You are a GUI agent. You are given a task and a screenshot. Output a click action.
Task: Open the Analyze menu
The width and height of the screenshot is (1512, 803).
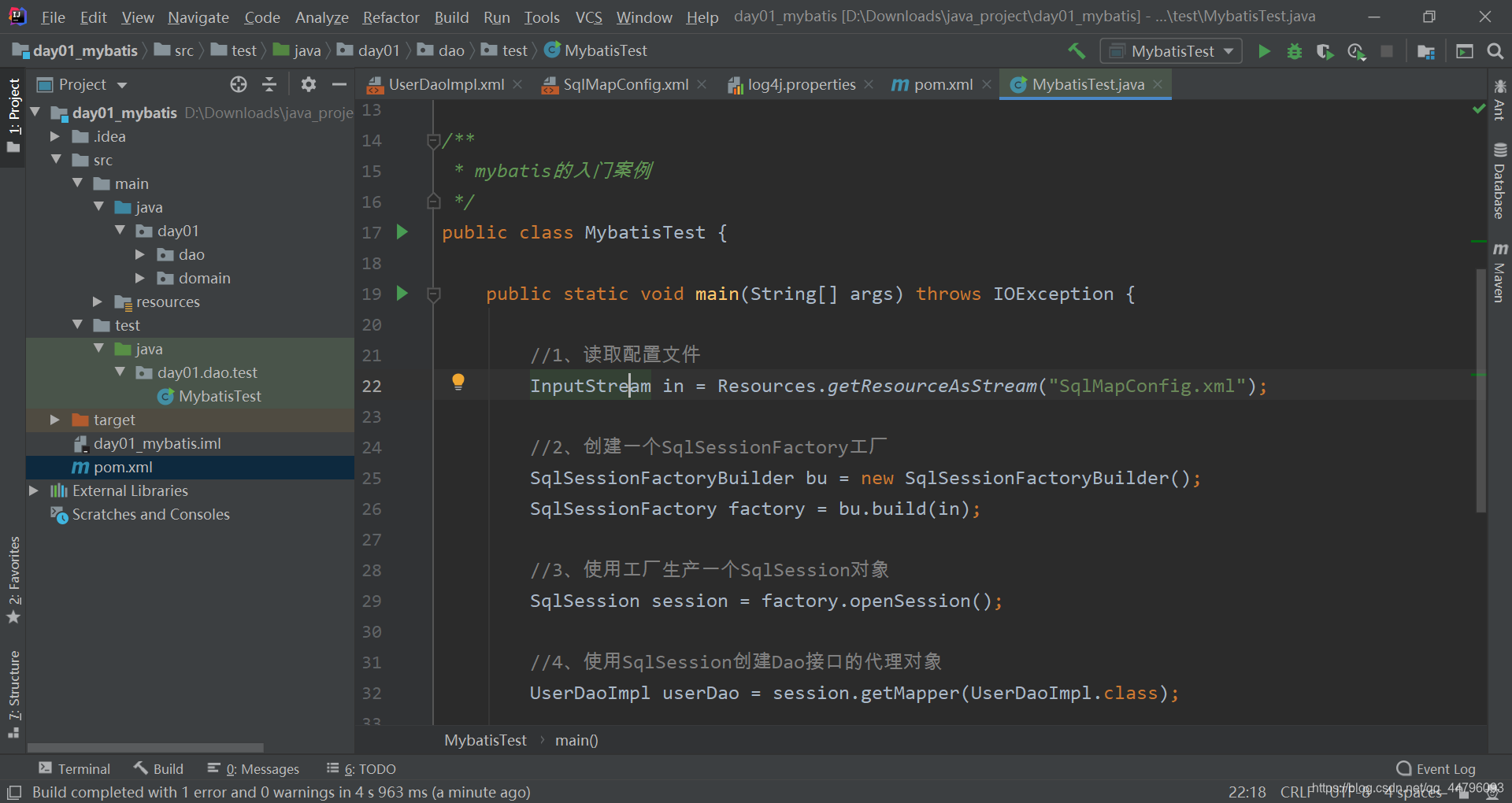point(322,17)
